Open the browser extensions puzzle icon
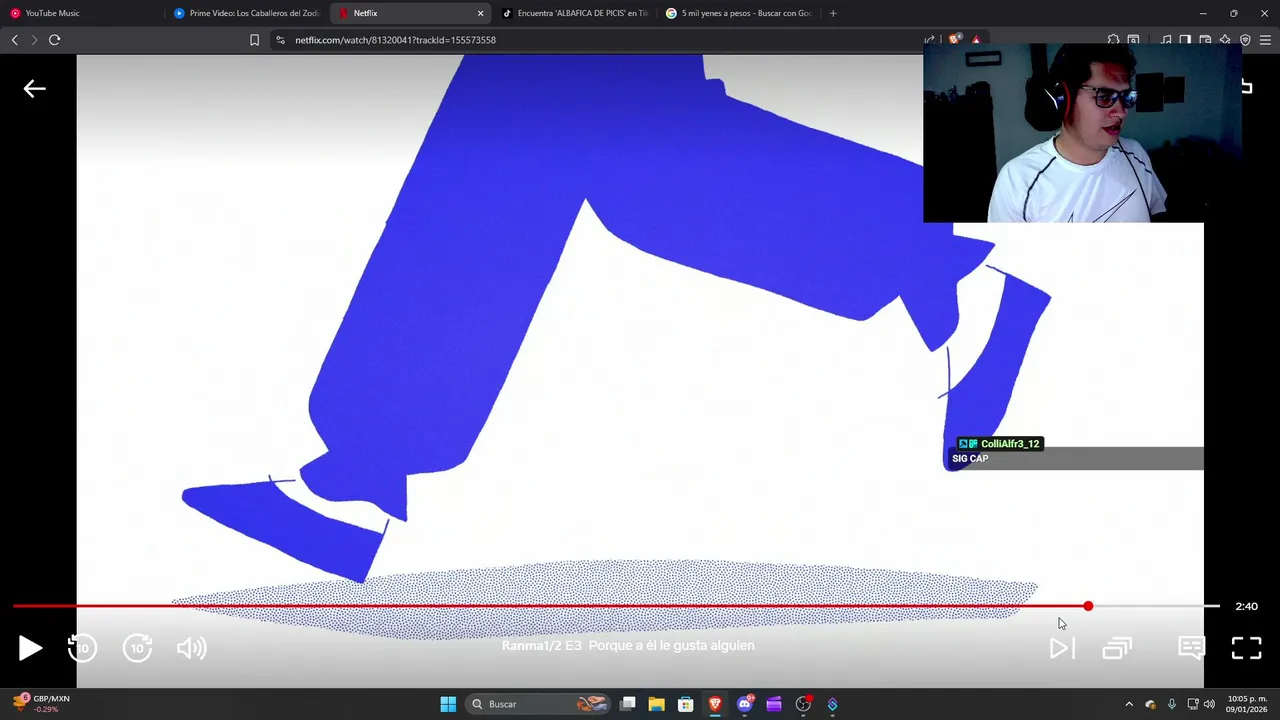The image size is (1280, 720). [1113, 40]
